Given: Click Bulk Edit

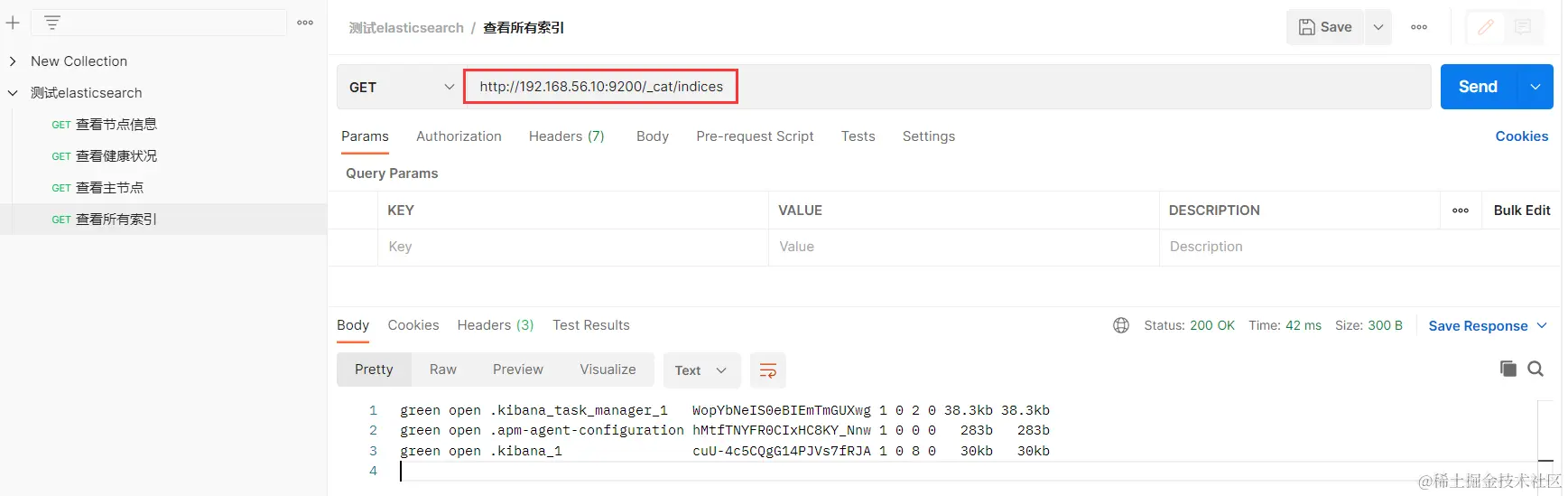Looking at the screenshot, I should (1522, 211).
